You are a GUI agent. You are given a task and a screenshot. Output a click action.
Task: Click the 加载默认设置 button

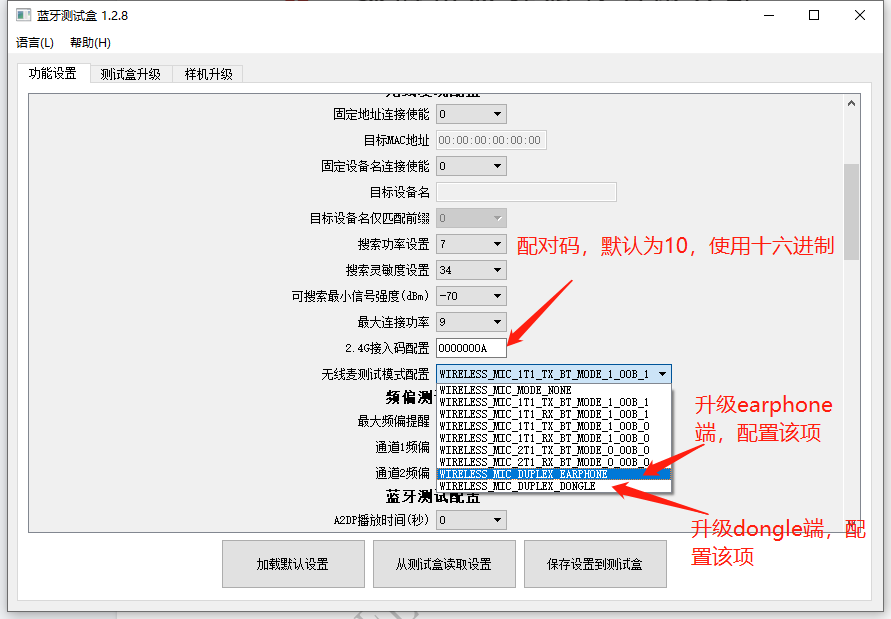293,564
